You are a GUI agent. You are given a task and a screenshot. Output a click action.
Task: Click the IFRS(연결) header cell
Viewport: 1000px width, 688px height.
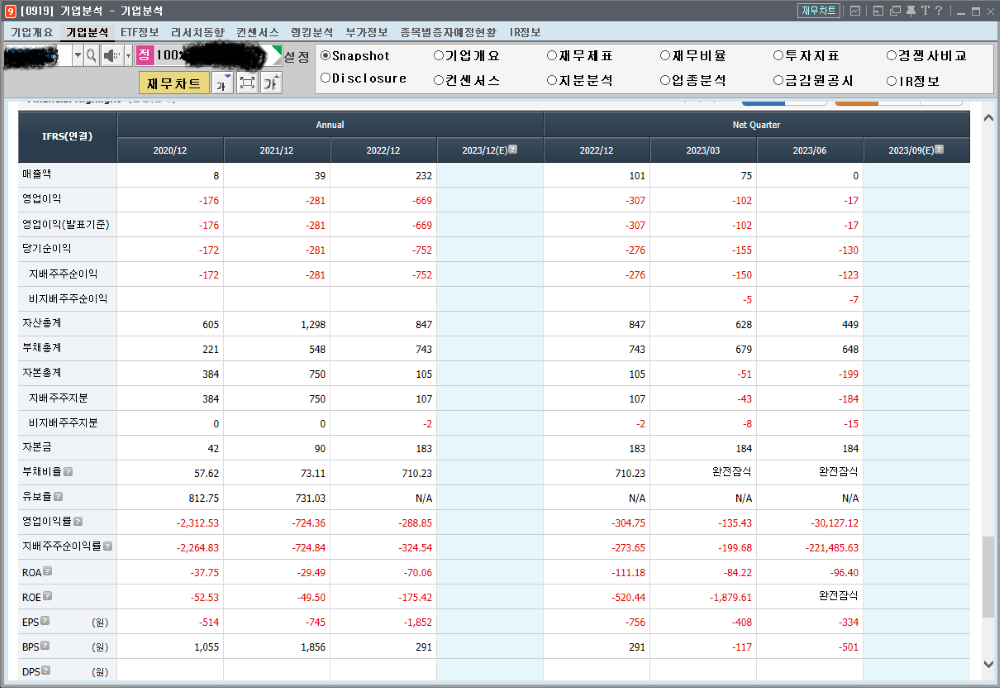coord(68,136)
